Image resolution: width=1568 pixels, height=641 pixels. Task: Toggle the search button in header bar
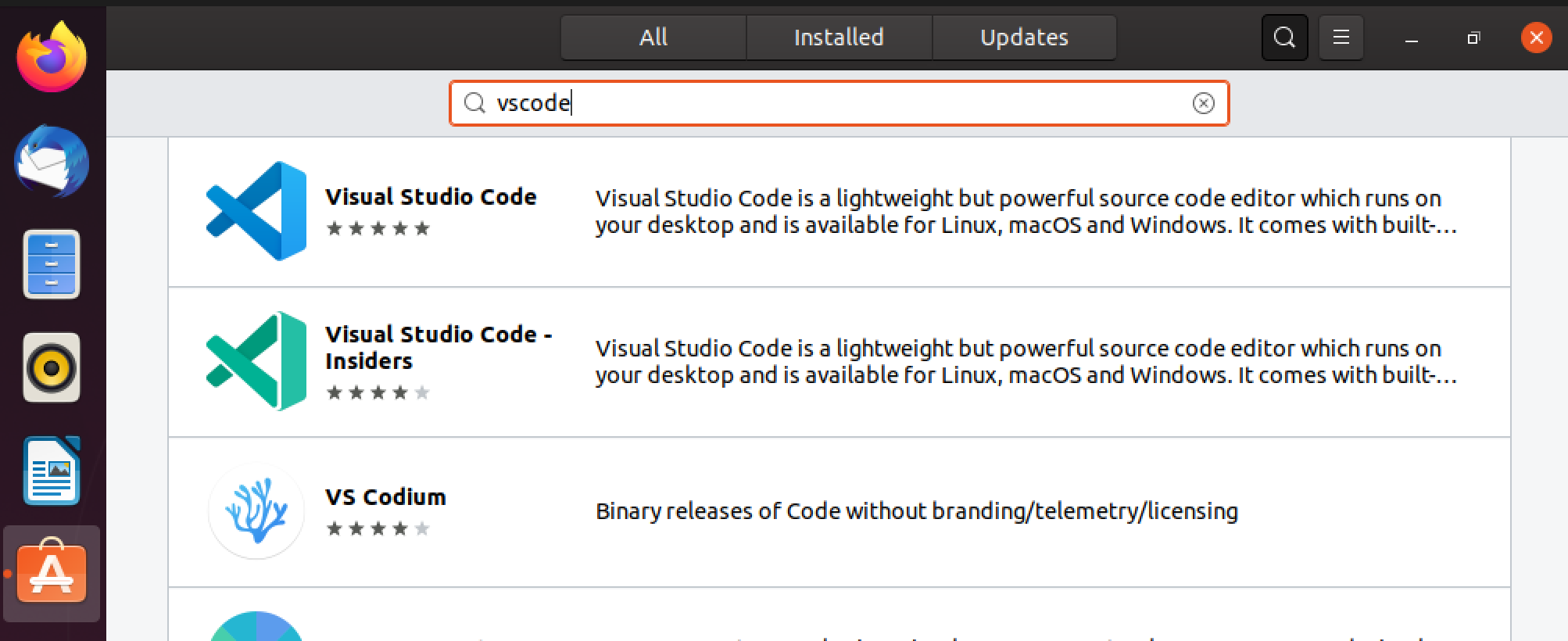1284,37
